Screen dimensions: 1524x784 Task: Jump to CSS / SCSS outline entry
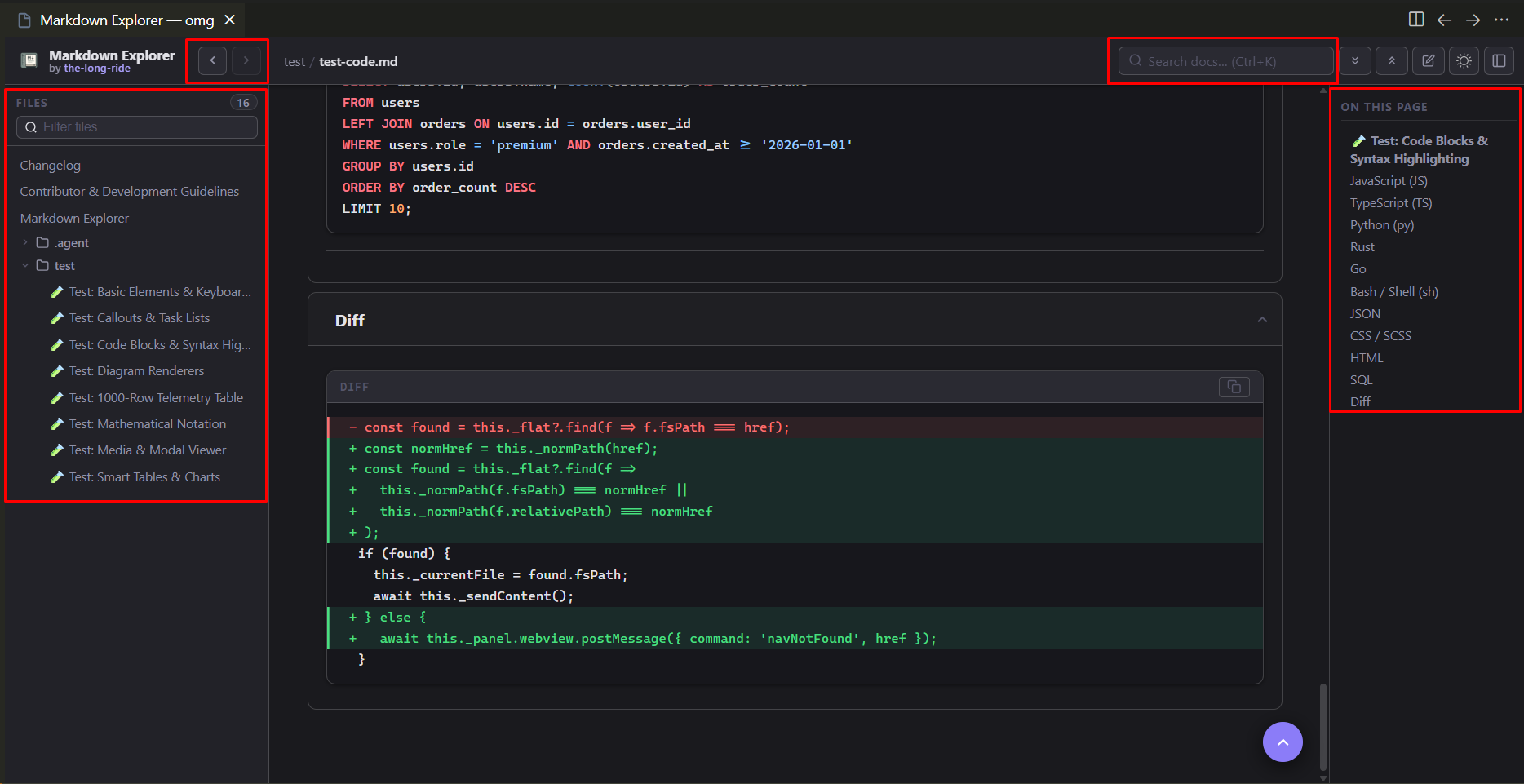click(1380, 336)
